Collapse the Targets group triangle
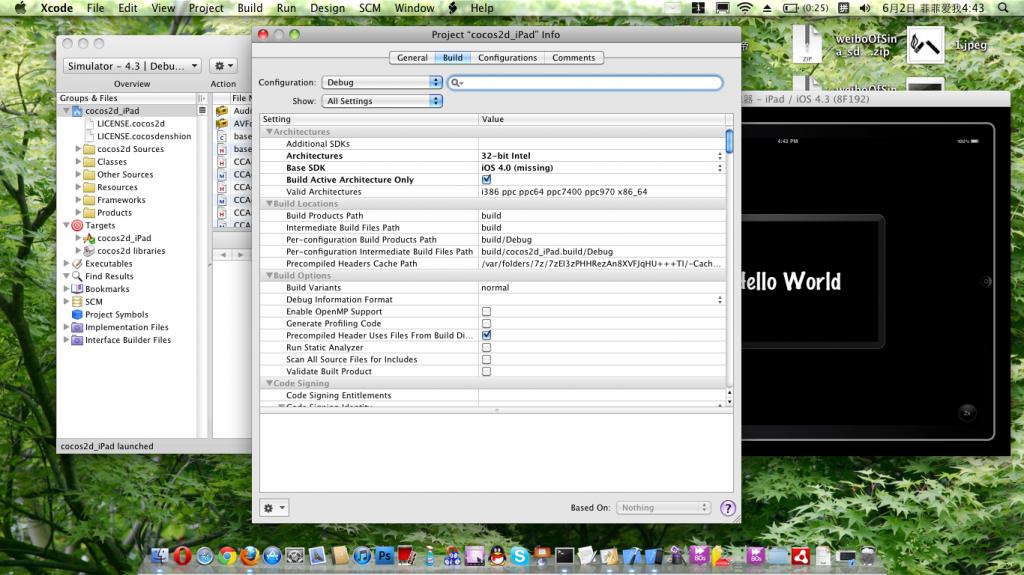 (x=66, y=225)
